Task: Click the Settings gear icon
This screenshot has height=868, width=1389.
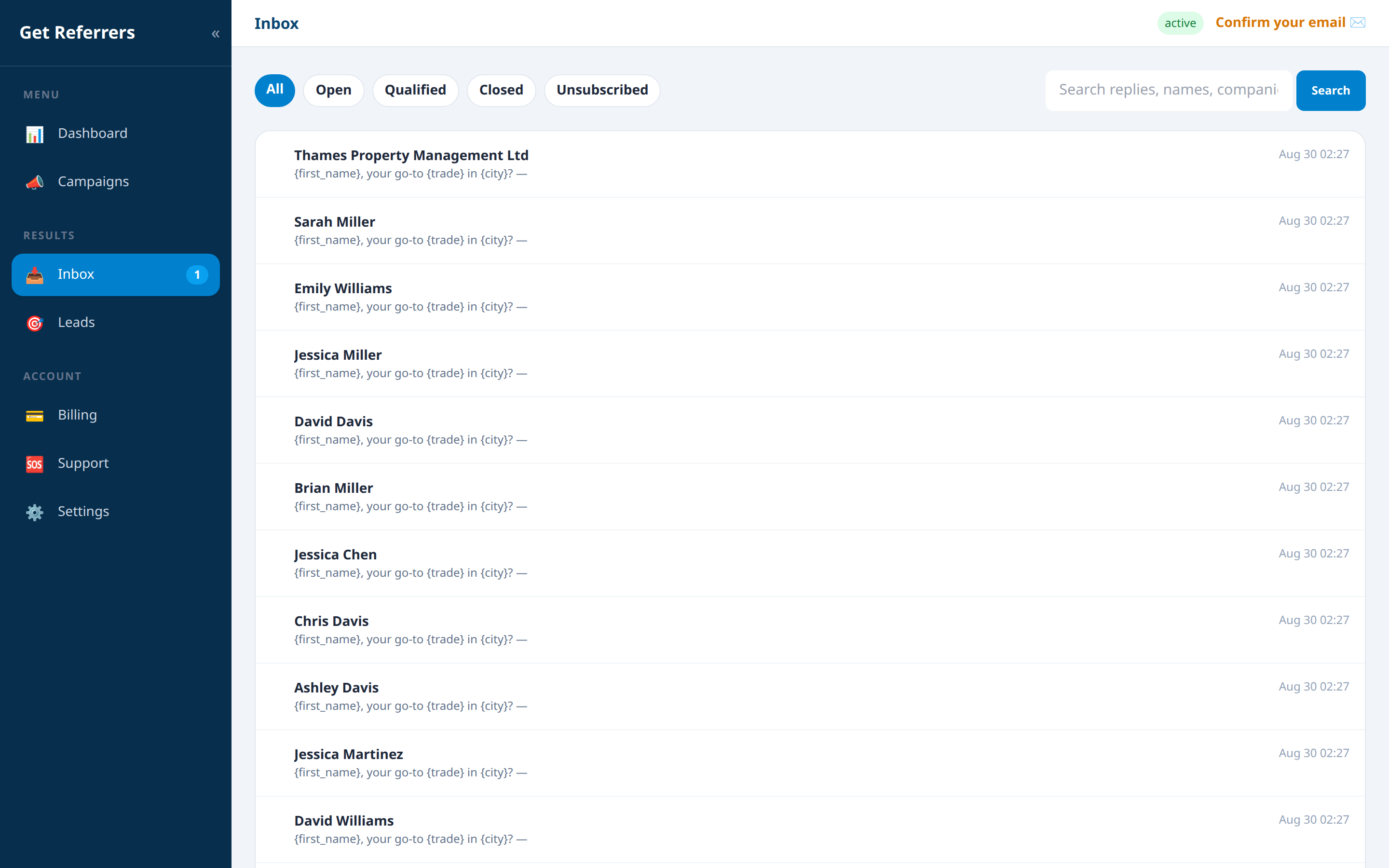Action: click(x=34, y=512)
